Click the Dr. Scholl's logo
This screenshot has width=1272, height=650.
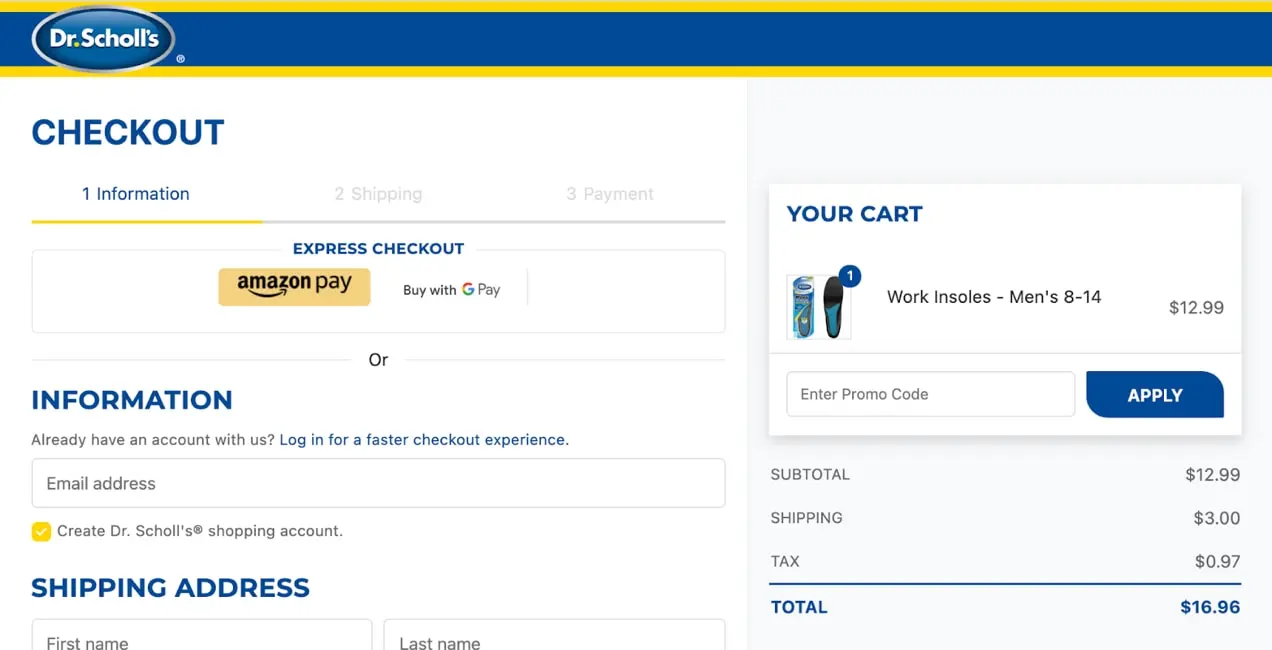tap(104, 40)
